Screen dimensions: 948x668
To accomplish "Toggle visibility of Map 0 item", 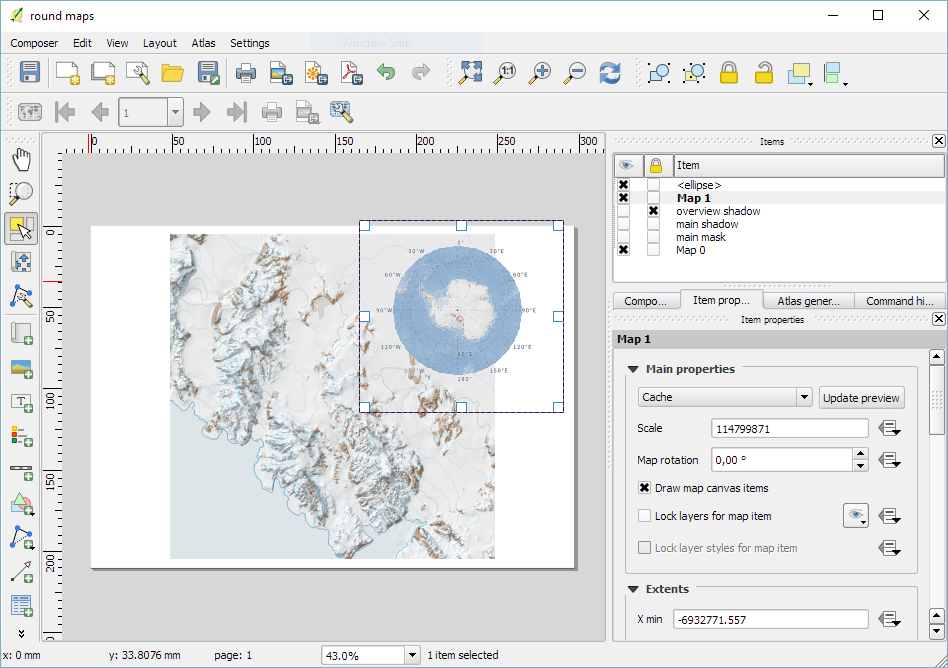I will click(624, 250).
